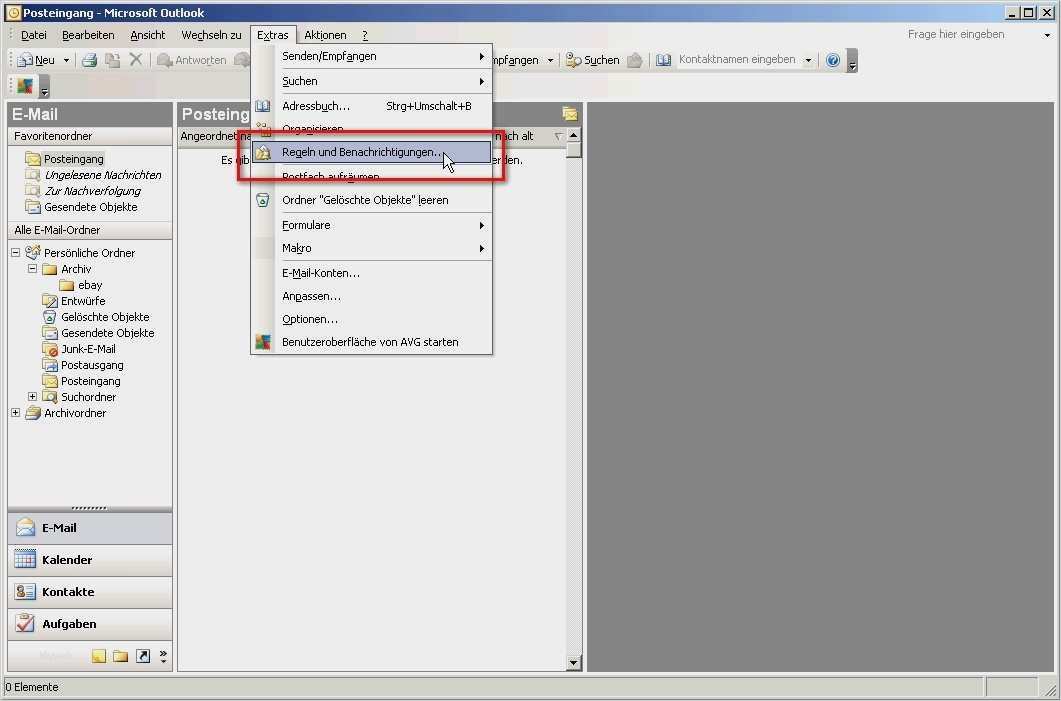Viewport: 1061px width, 701px height.
Task: Open the ? help menu
Action: [365, 35]
